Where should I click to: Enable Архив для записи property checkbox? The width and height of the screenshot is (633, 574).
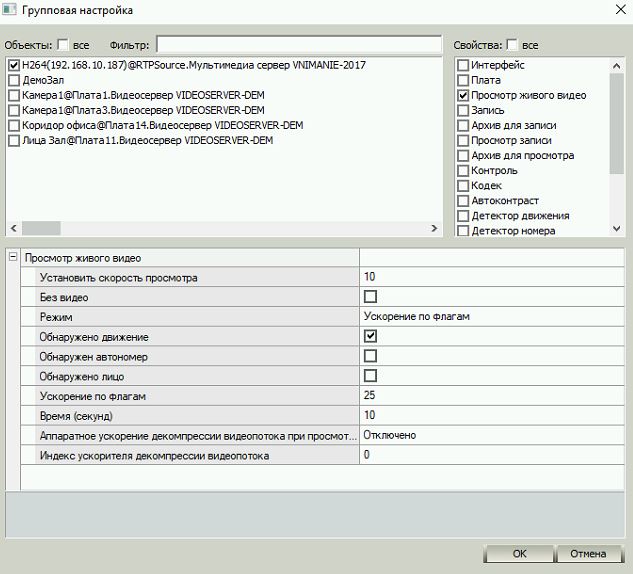463,125
